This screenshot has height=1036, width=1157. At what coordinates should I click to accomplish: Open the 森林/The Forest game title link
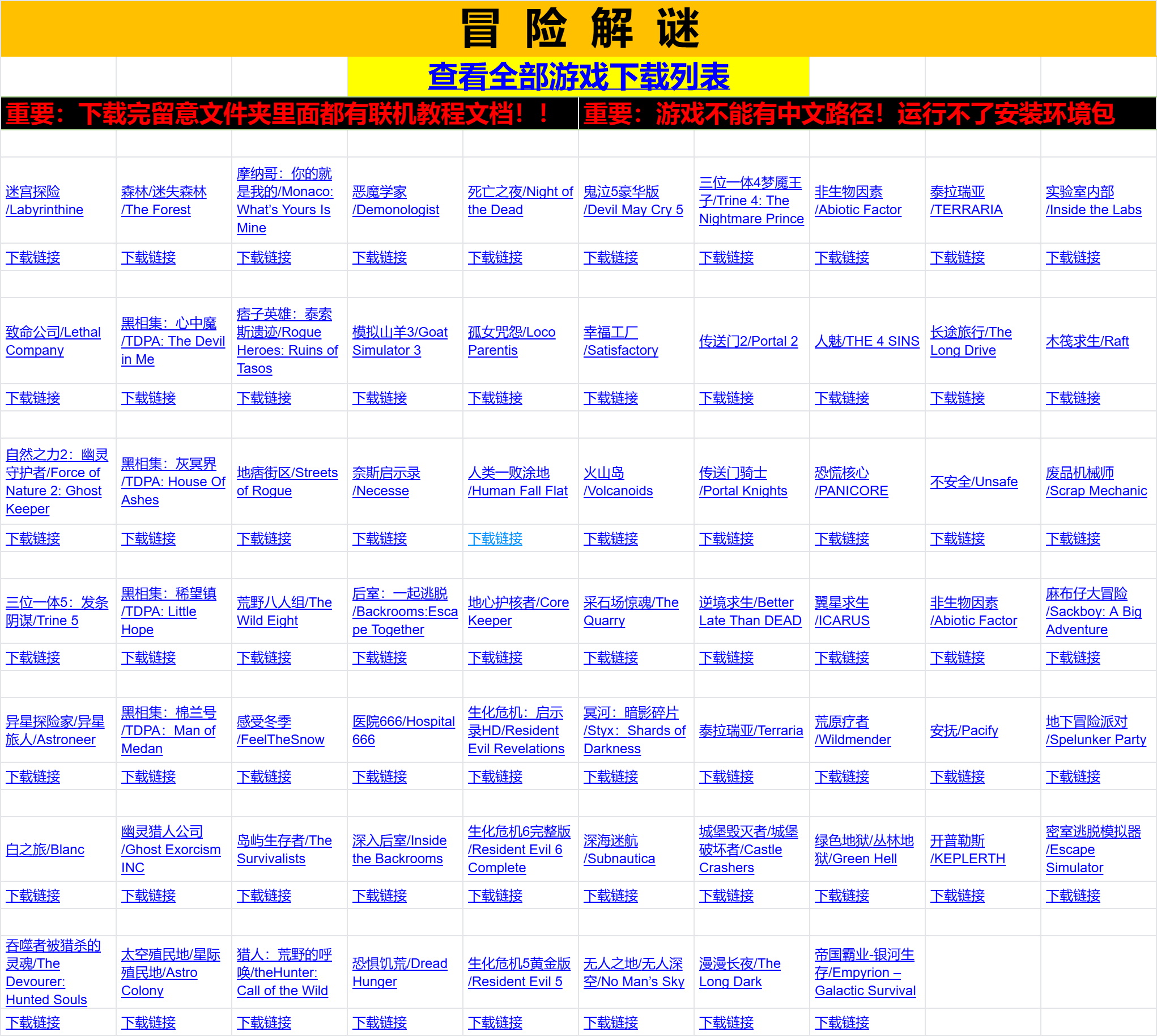(x=163, y=201)
